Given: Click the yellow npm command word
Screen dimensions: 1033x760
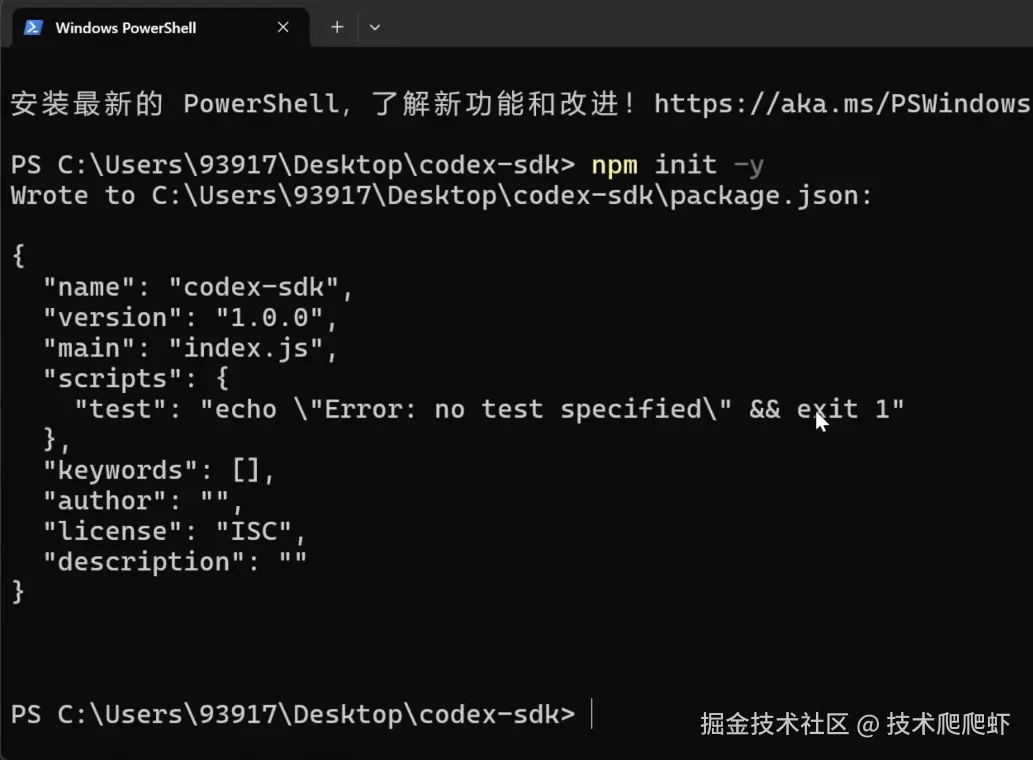Looking at the screenshot, I should coord(615,165).
